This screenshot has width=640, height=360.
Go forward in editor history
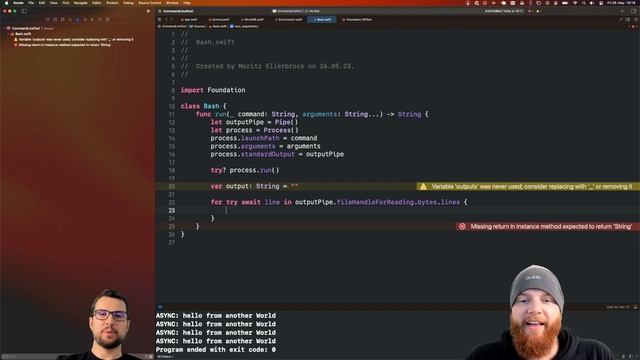point(171,20)
